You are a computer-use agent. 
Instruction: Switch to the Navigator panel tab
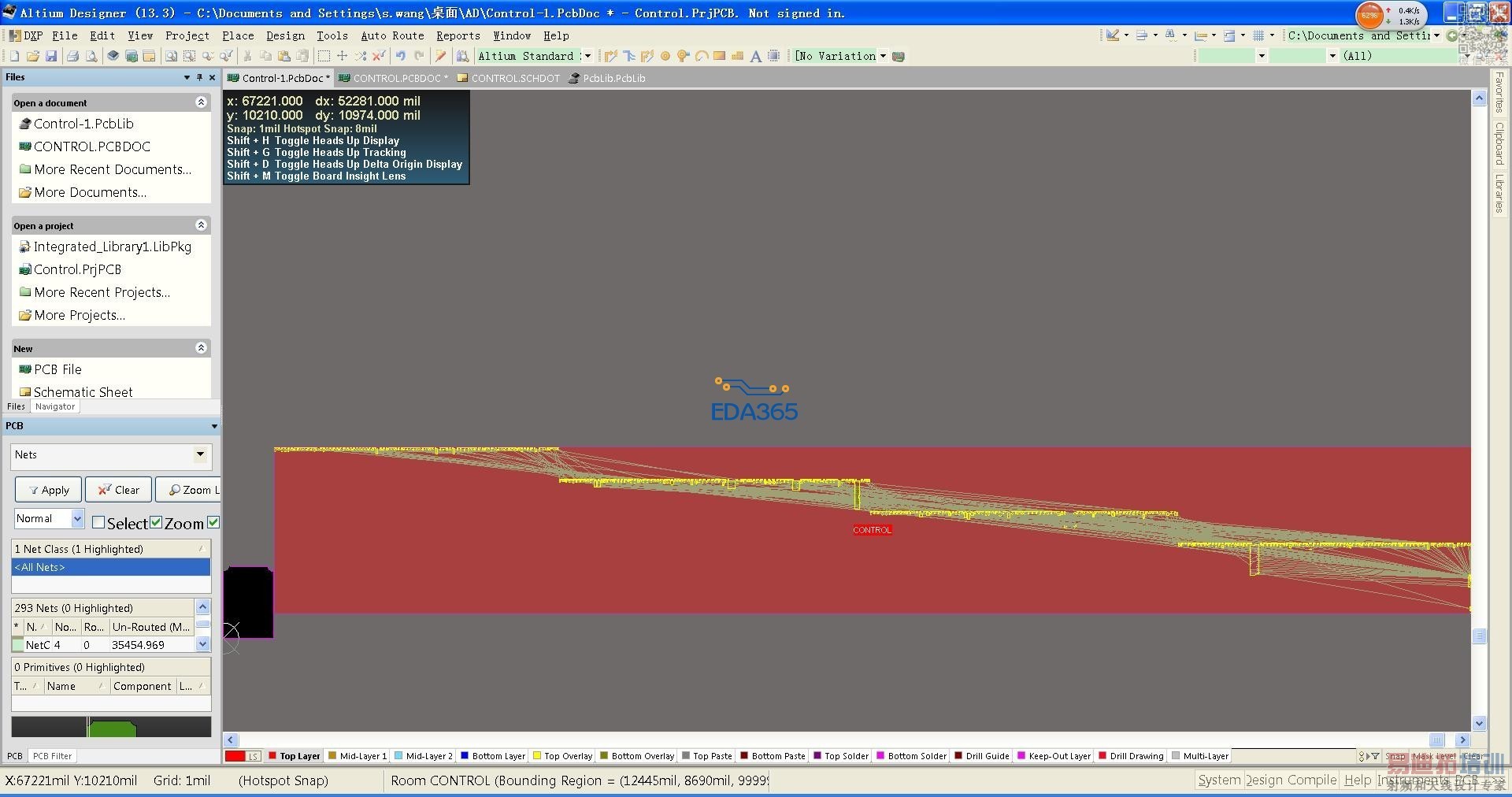coord(55,406)
